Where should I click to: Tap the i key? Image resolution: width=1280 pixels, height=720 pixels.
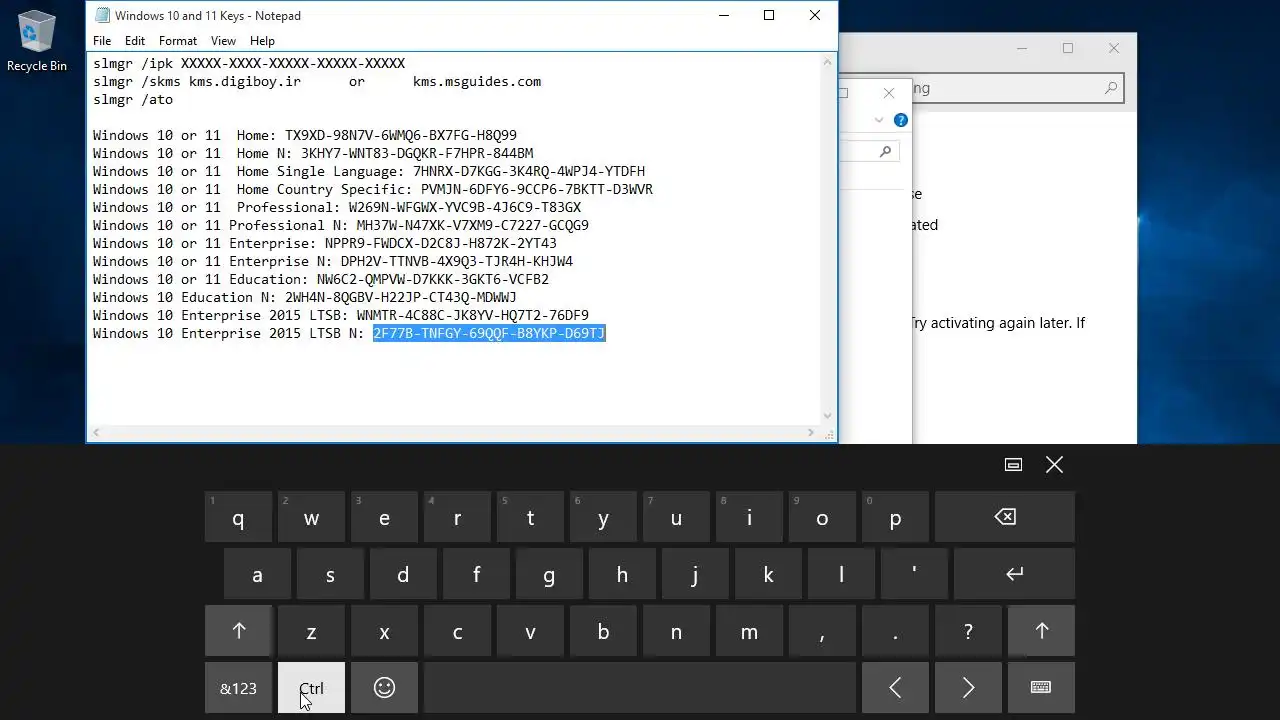pos(749,517)
